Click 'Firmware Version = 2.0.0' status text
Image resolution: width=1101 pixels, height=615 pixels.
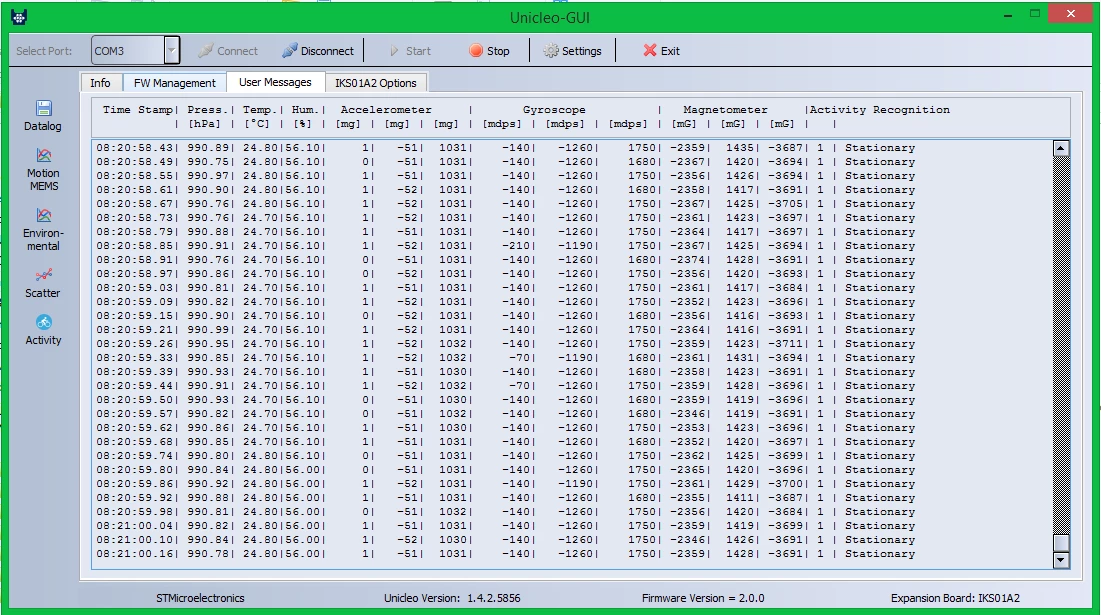tap(703, 598)
